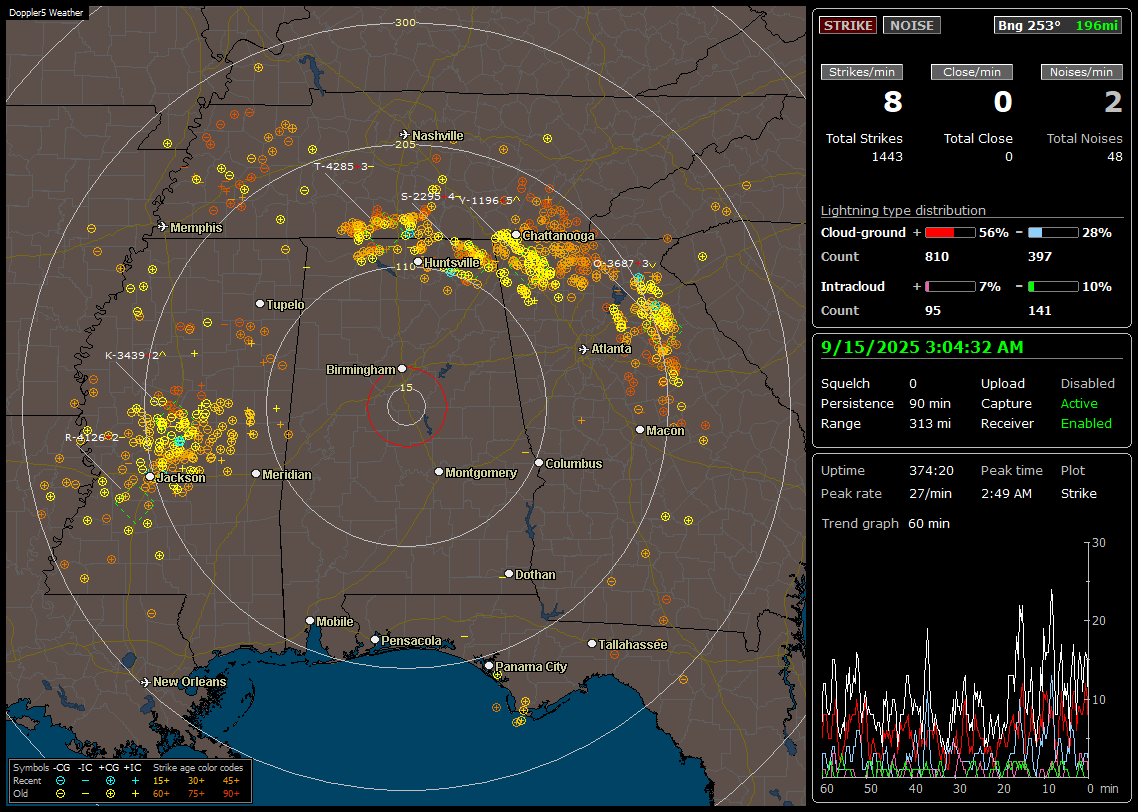Click the Close/min header box
The width and height of the screenshot is (1138, 812).
[x=972, y=72]
